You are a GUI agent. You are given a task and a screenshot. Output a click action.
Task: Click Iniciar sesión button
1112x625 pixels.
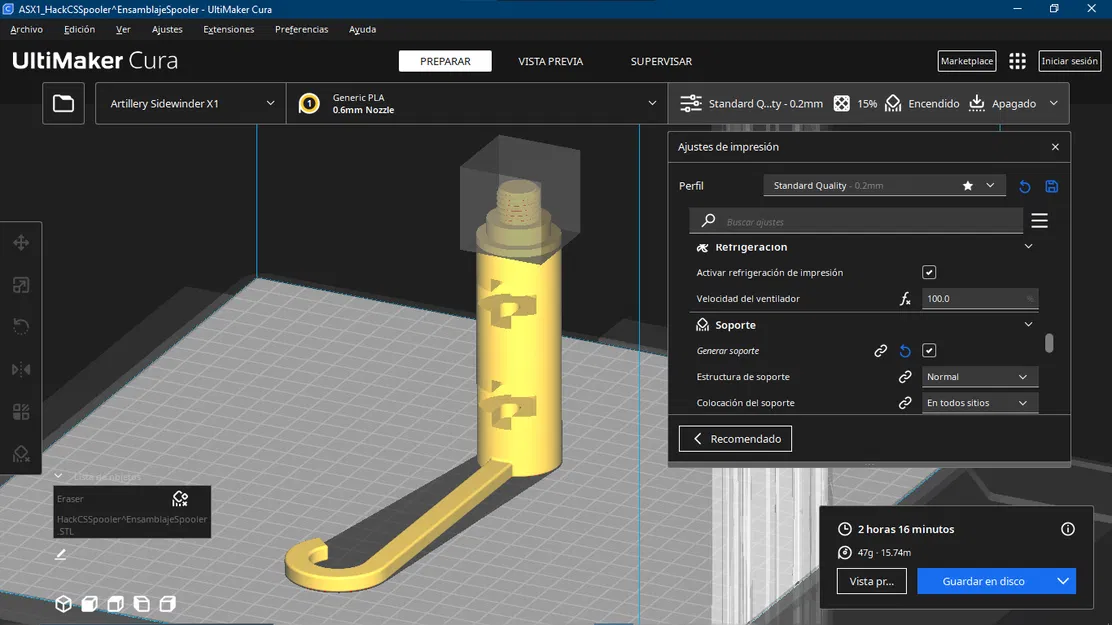click(x=1069, y=61)
